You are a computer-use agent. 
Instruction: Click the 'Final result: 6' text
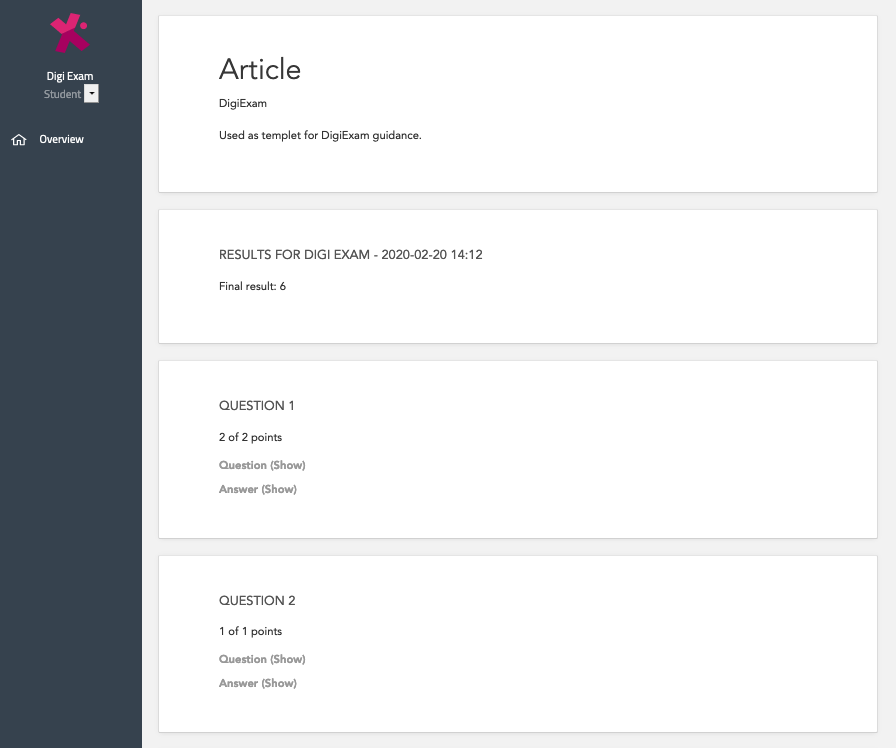252,286
